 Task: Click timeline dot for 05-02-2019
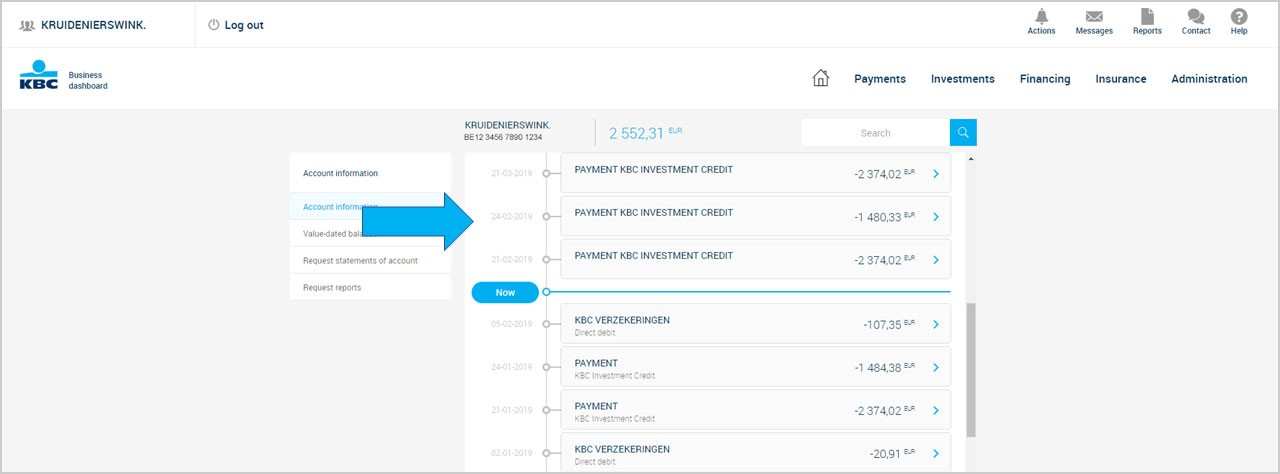point(546,324)
